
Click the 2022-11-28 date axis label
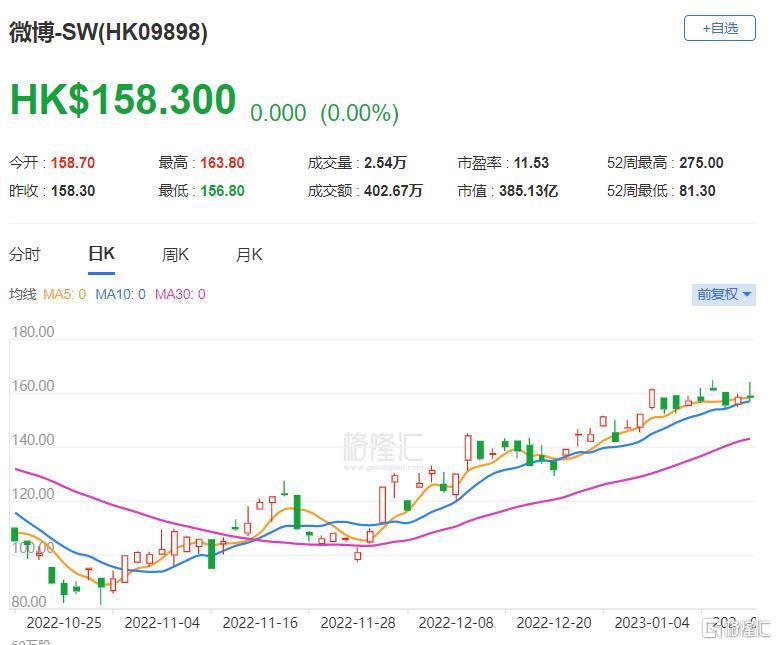pos(358,623)
